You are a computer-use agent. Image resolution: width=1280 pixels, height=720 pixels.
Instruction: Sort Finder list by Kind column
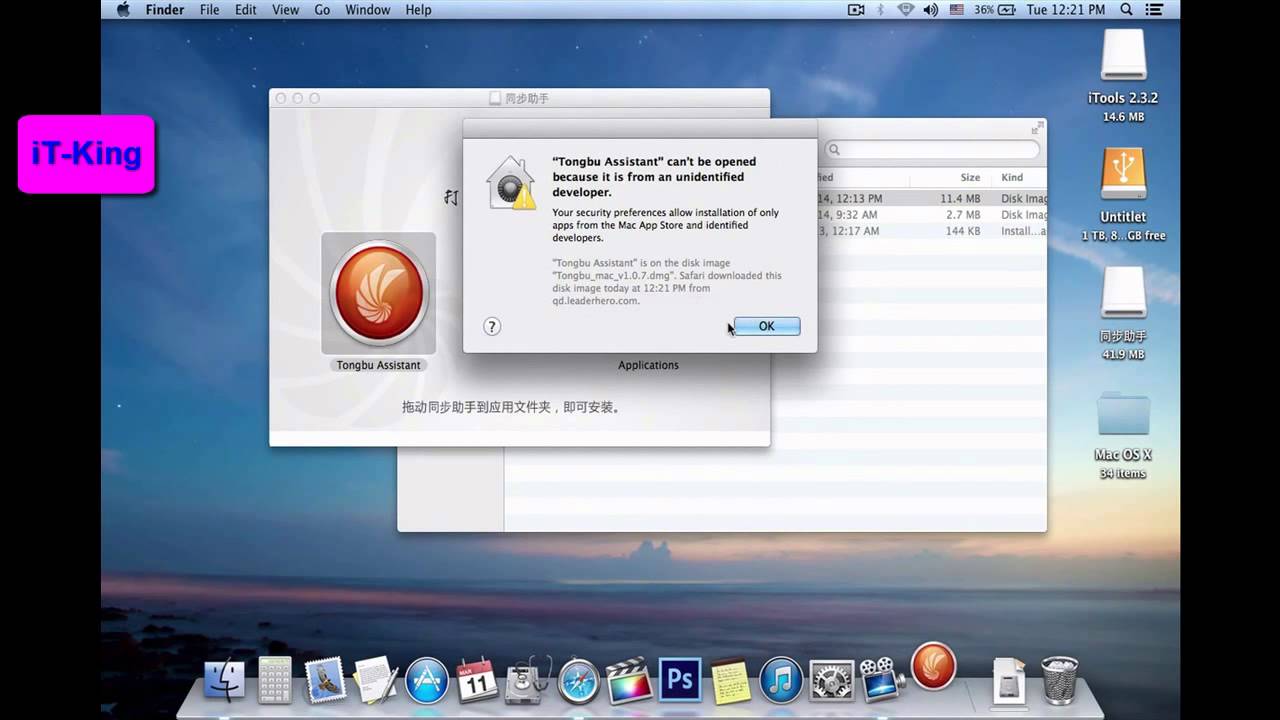click(1012, 178)
